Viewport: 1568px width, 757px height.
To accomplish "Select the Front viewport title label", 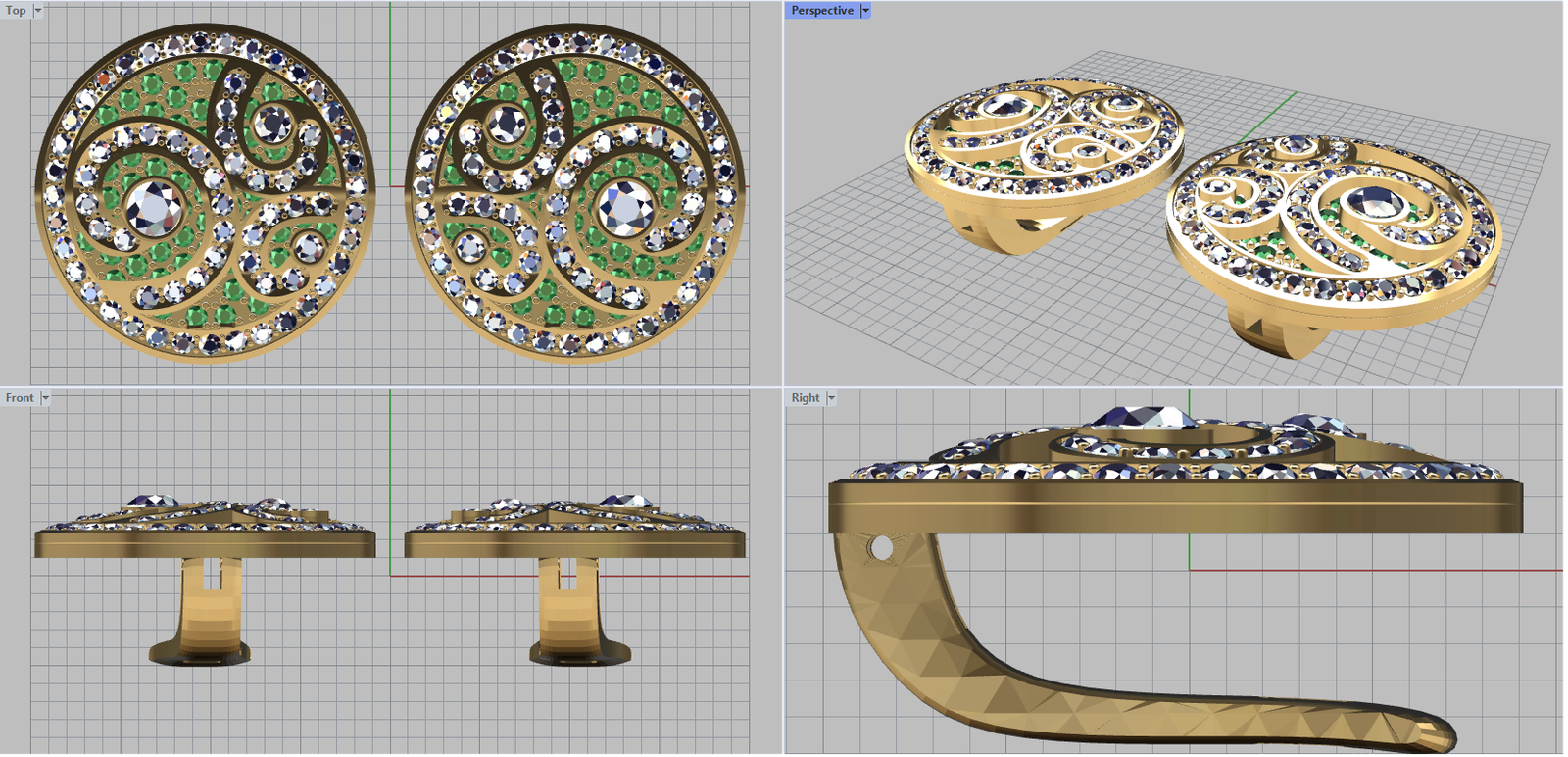I will coord(20,398).
